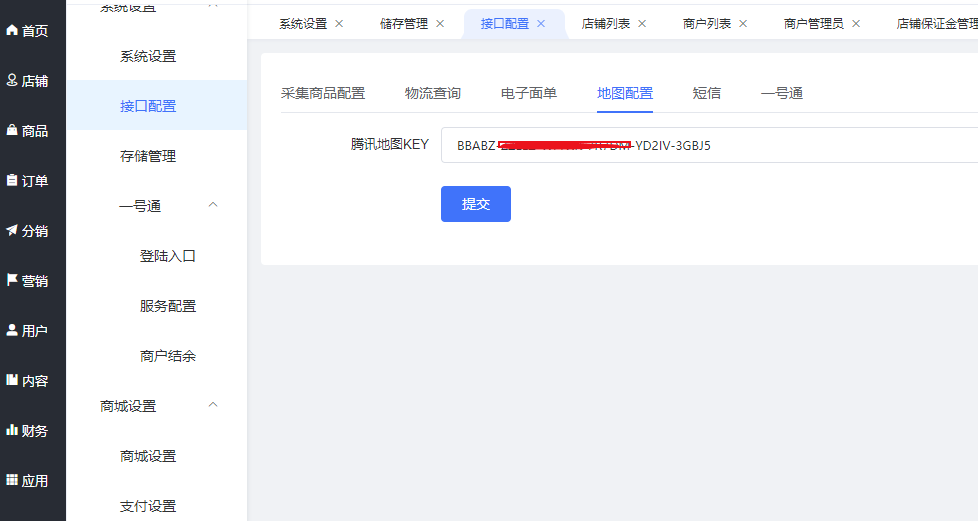This screenshot has height=521, width=978.
Task: Close the 商户列表 tab
Action: coord(743,24)
